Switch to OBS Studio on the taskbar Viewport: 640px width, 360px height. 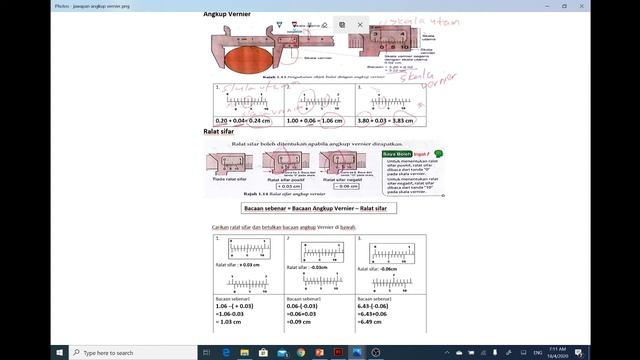click(376, 353)
